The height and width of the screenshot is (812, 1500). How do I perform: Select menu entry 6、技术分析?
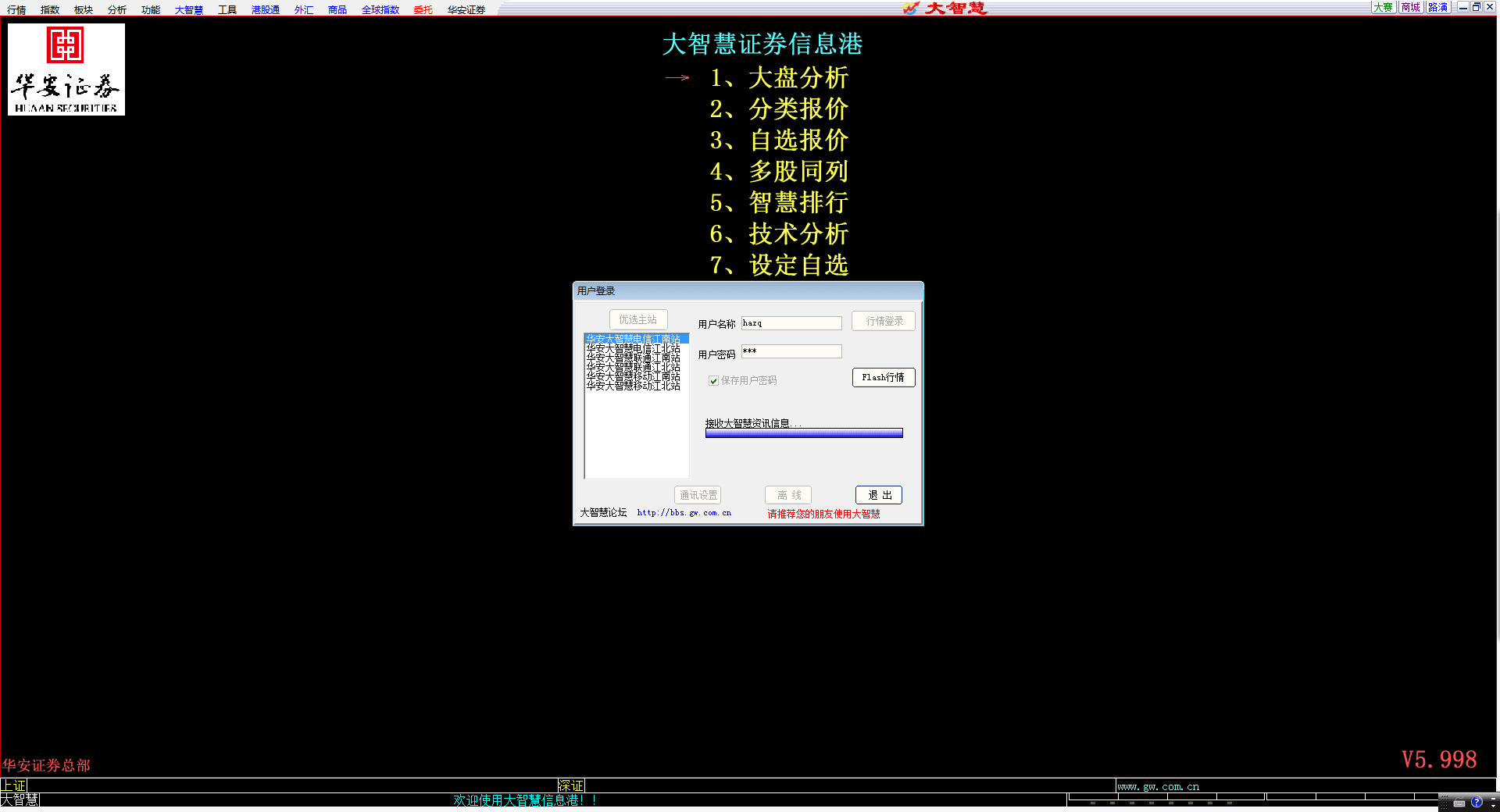(x=779, y=234)
